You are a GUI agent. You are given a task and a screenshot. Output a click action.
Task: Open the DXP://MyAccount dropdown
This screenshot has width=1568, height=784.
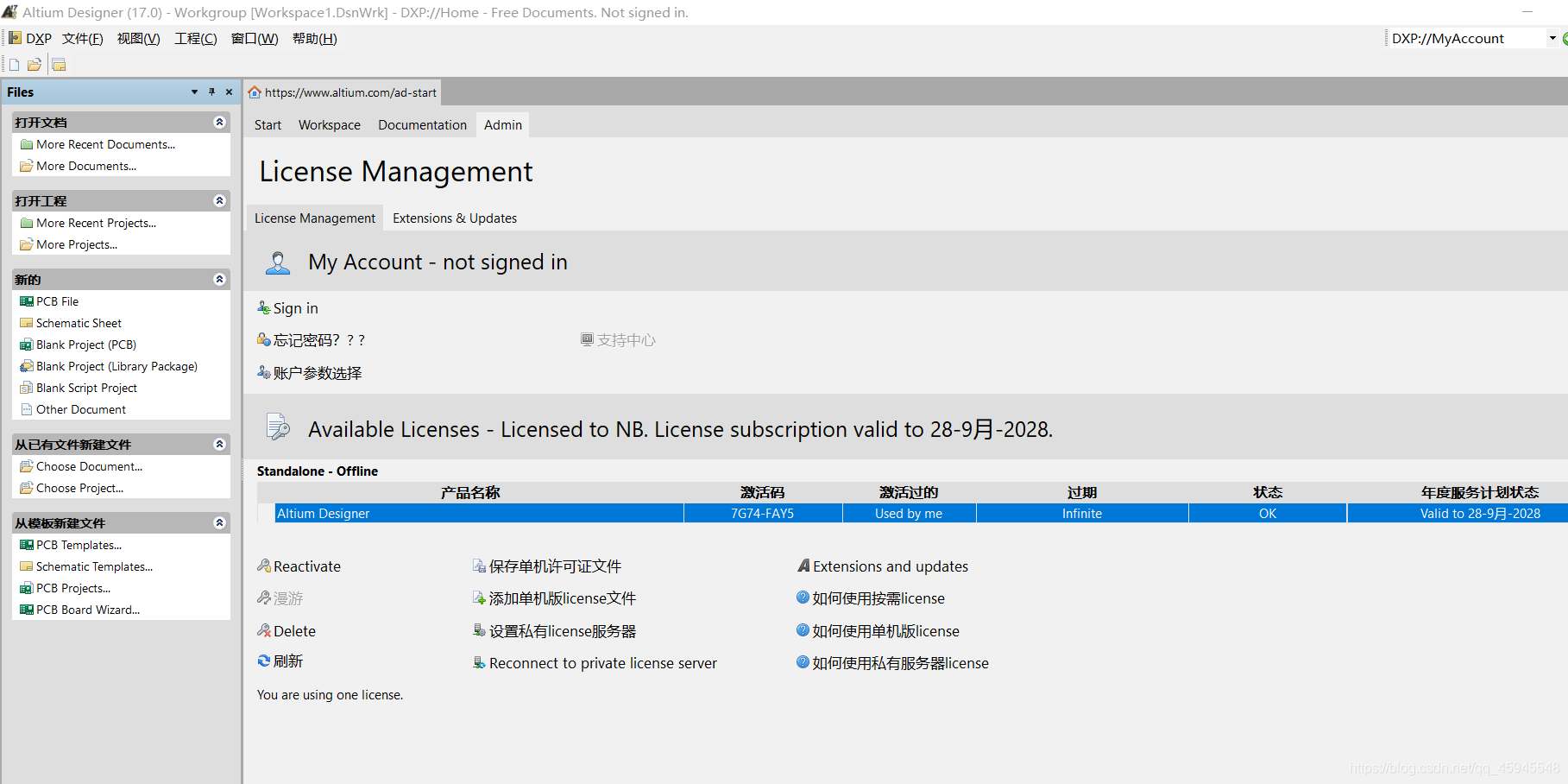coord(1552,38)
